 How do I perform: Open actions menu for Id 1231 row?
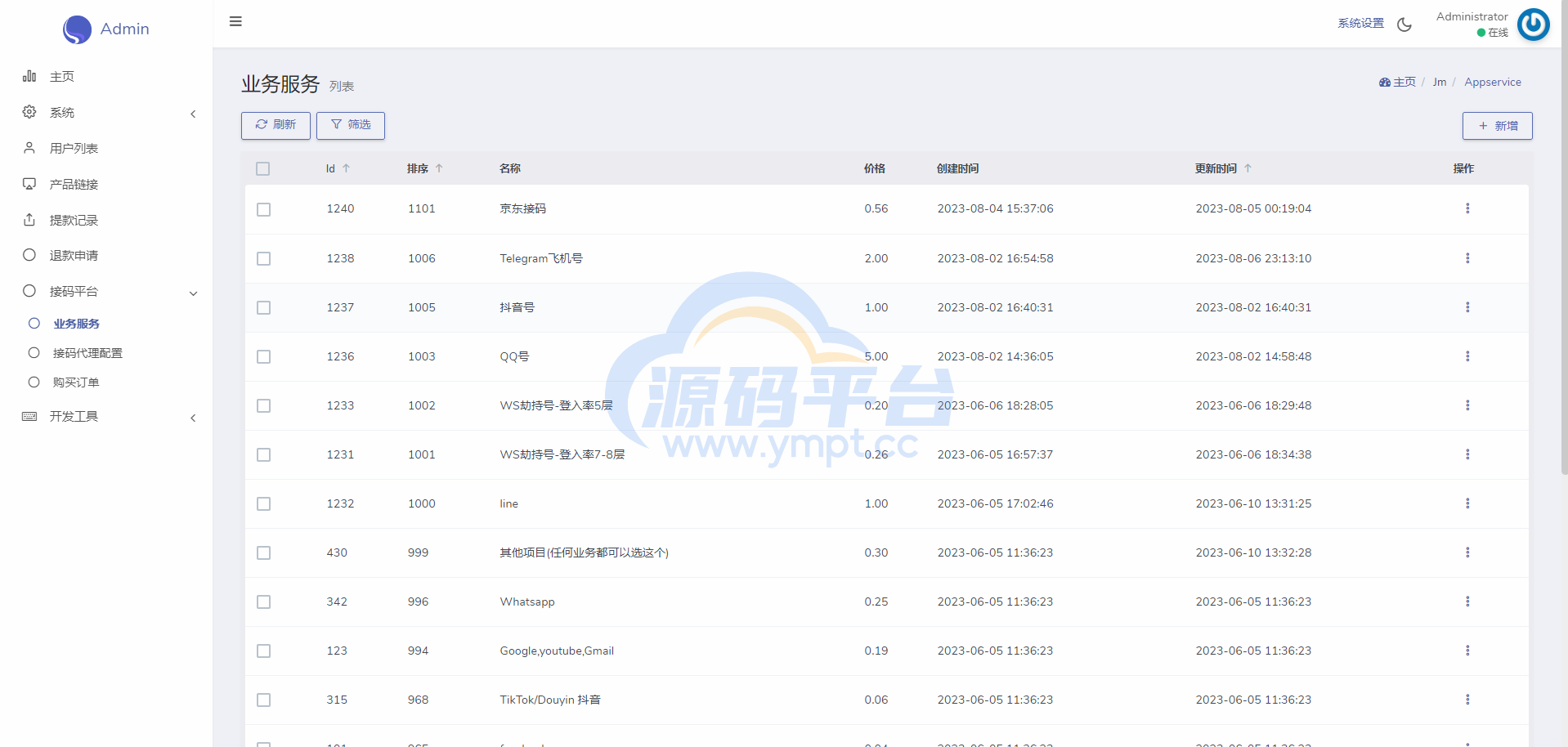1467,454
